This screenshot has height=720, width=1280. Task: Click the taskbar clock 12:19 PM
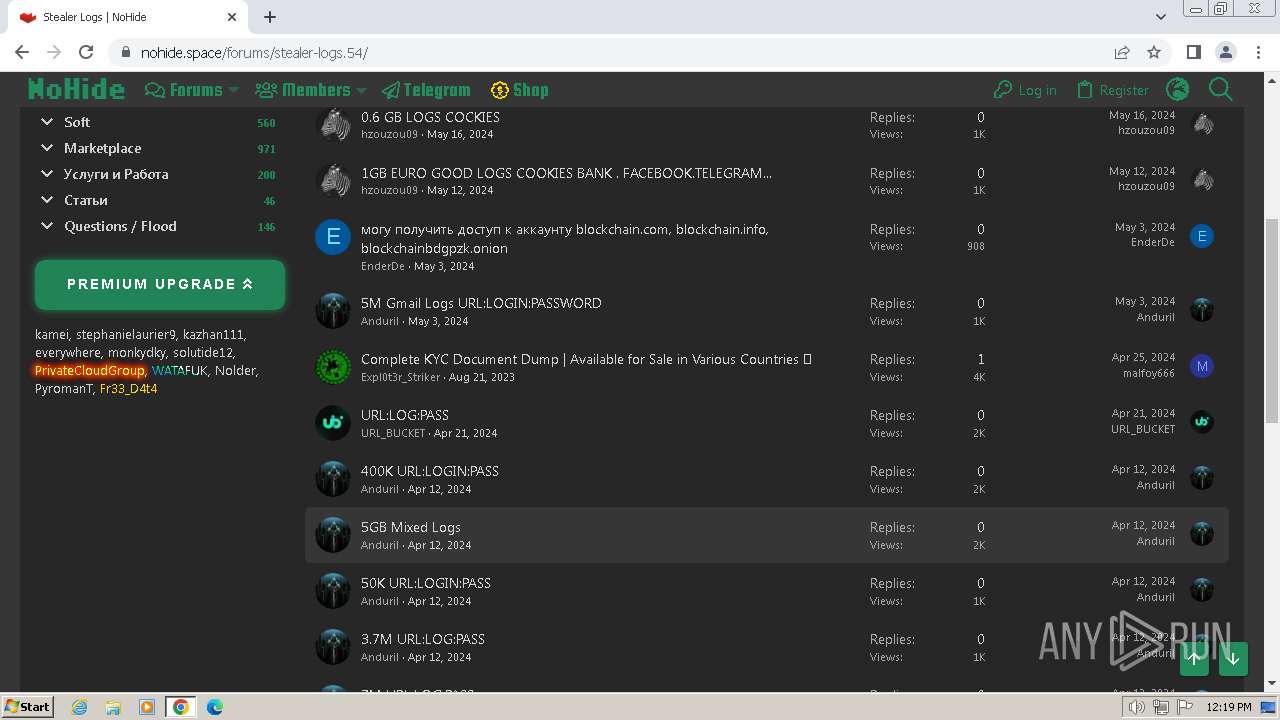tap(1229, 707)
